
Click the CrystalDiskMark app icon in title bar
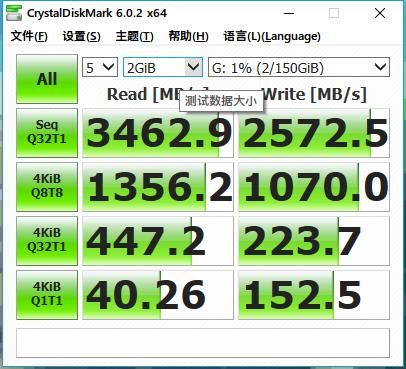point(14,13)
